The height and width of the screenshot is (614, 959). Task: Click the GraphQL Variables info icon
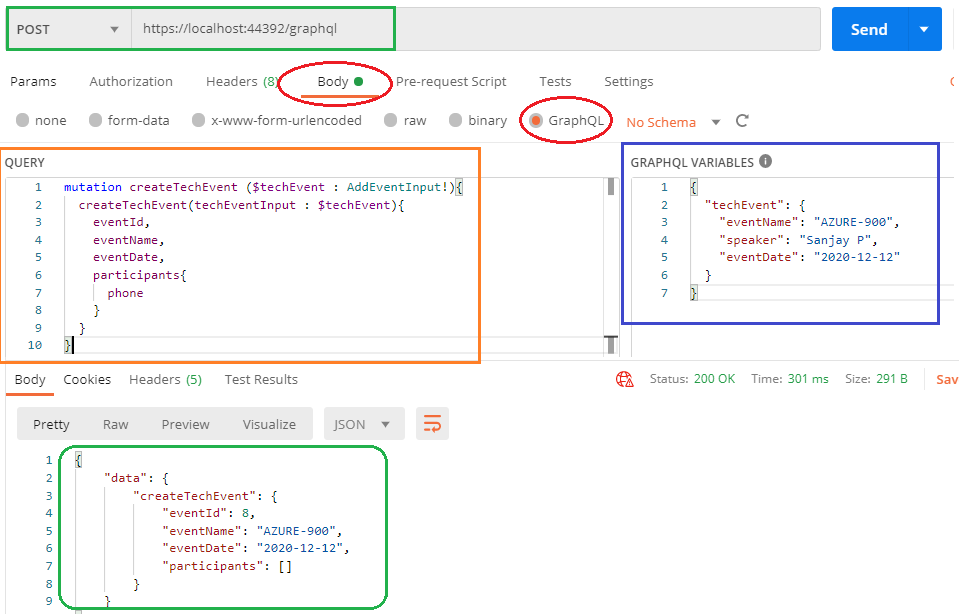765,161
